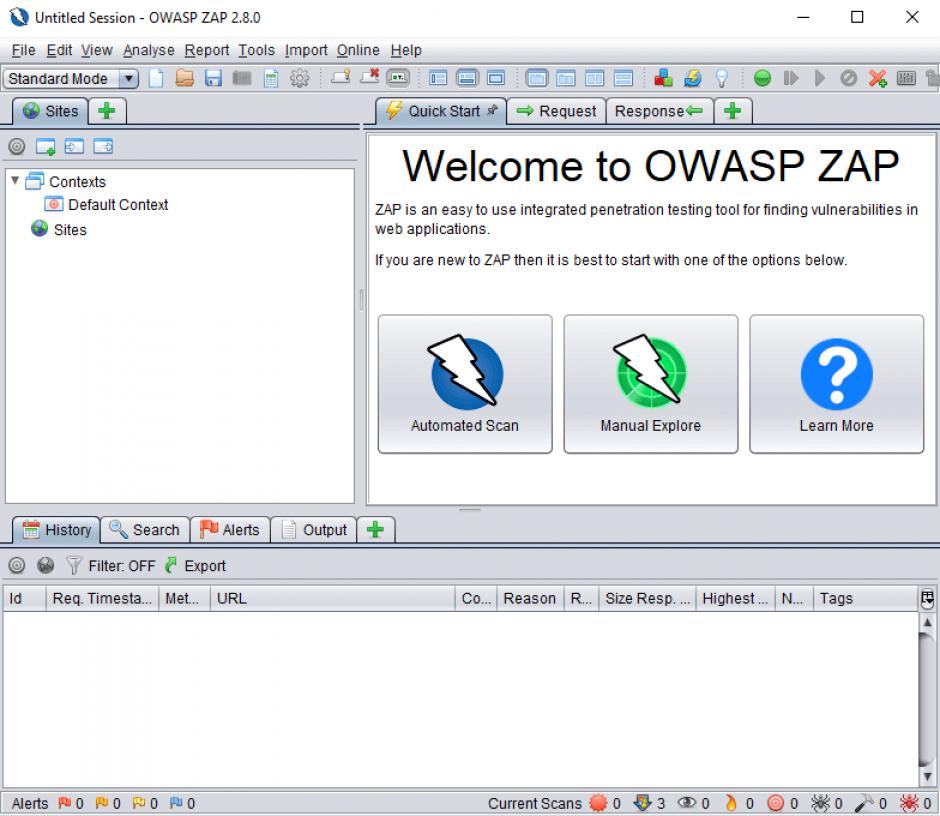Screen dimensions: 940x816
Task: Click the Snapshot Session icon
Action: (242, 79)
